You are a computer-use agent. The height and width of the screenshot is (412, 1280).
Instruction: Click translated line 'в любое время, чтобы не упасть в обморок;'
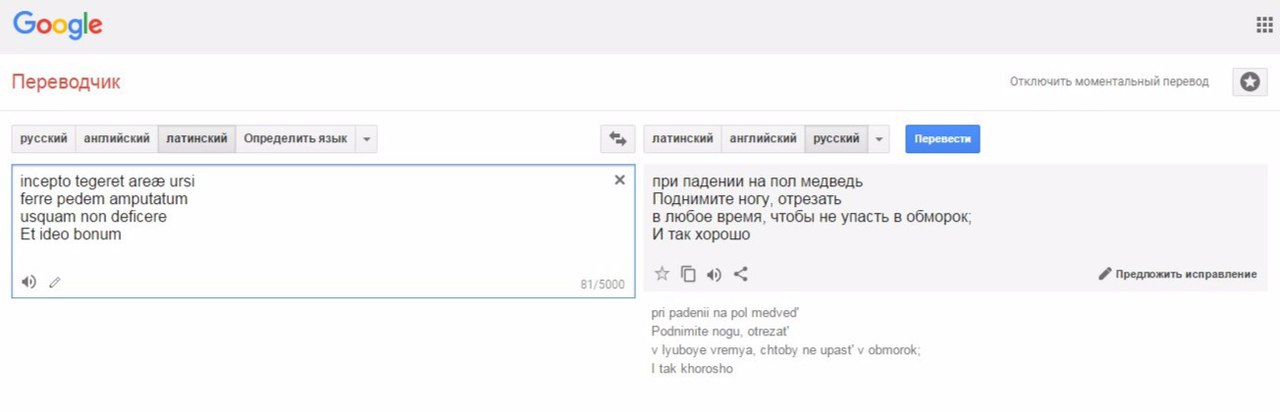click(812, 218)
